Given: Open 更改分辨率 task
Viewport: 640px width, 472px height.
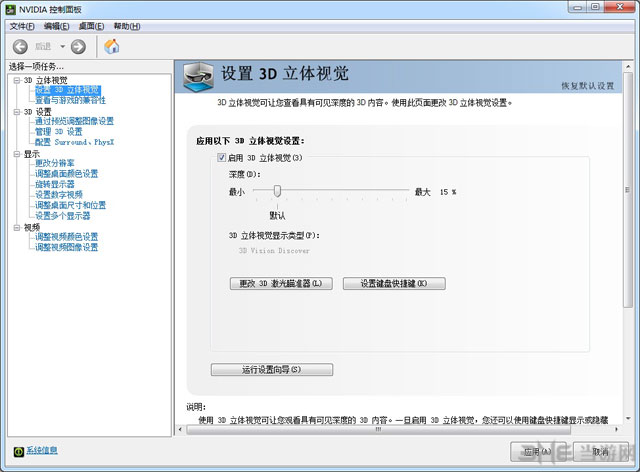Looking at the screenshot, I should 55,163.
